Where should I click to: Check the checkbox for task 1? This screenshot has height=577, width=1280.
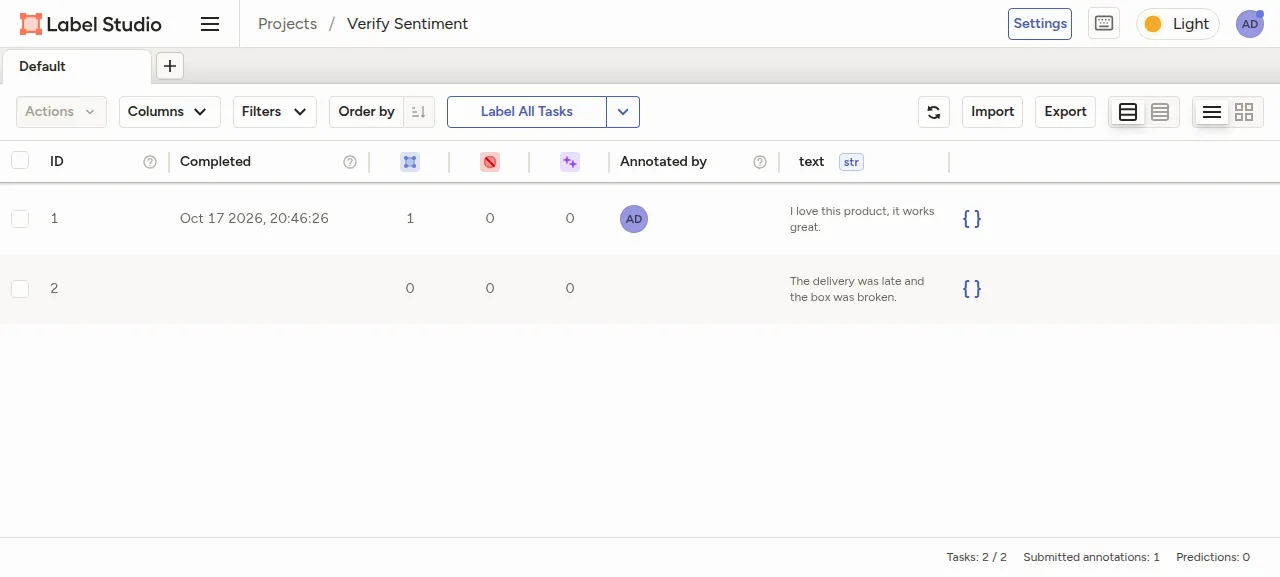[20, 218]
